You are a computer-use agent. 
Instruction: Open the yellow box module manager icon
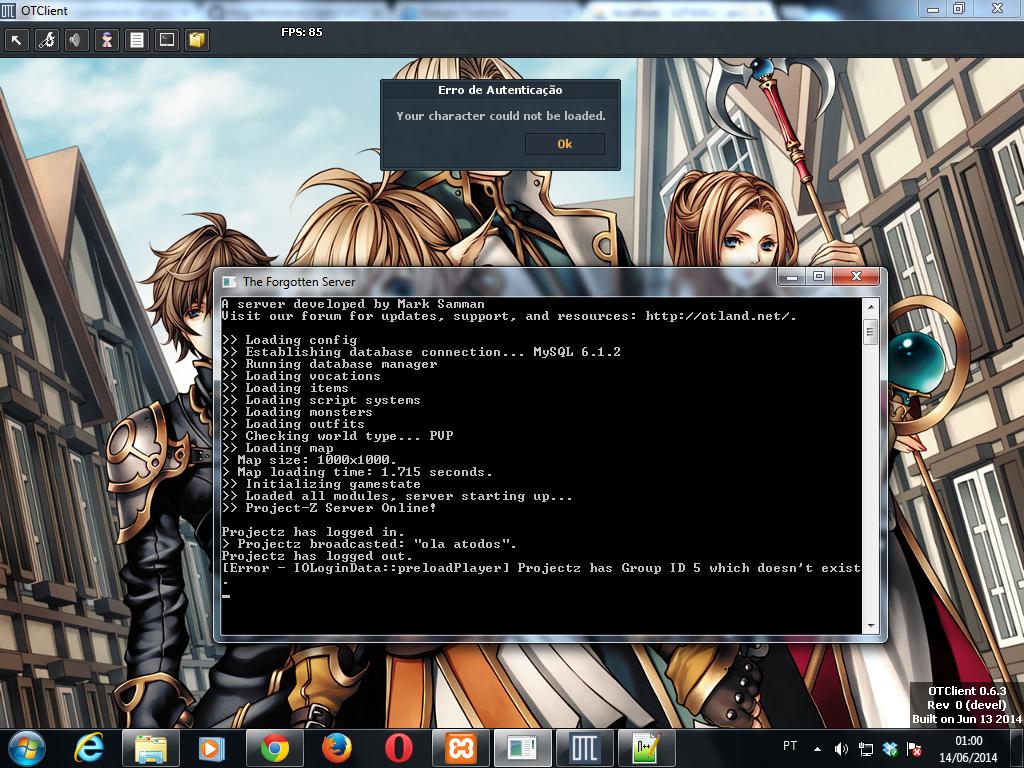click(x=197, y=40)
